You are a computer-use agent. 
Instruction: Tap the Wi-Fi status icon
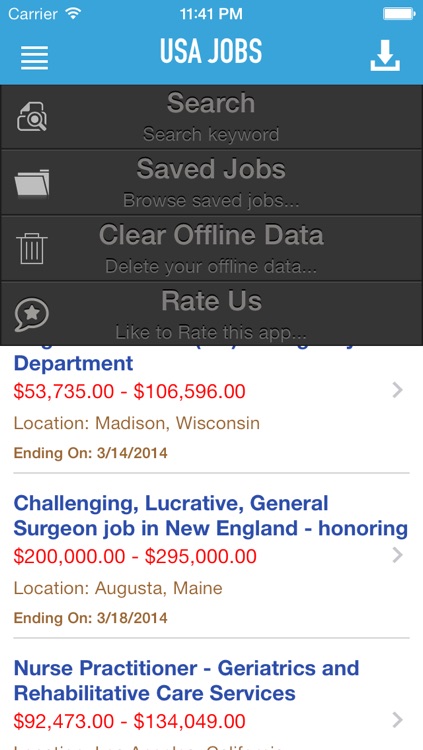tap(73, 13)
